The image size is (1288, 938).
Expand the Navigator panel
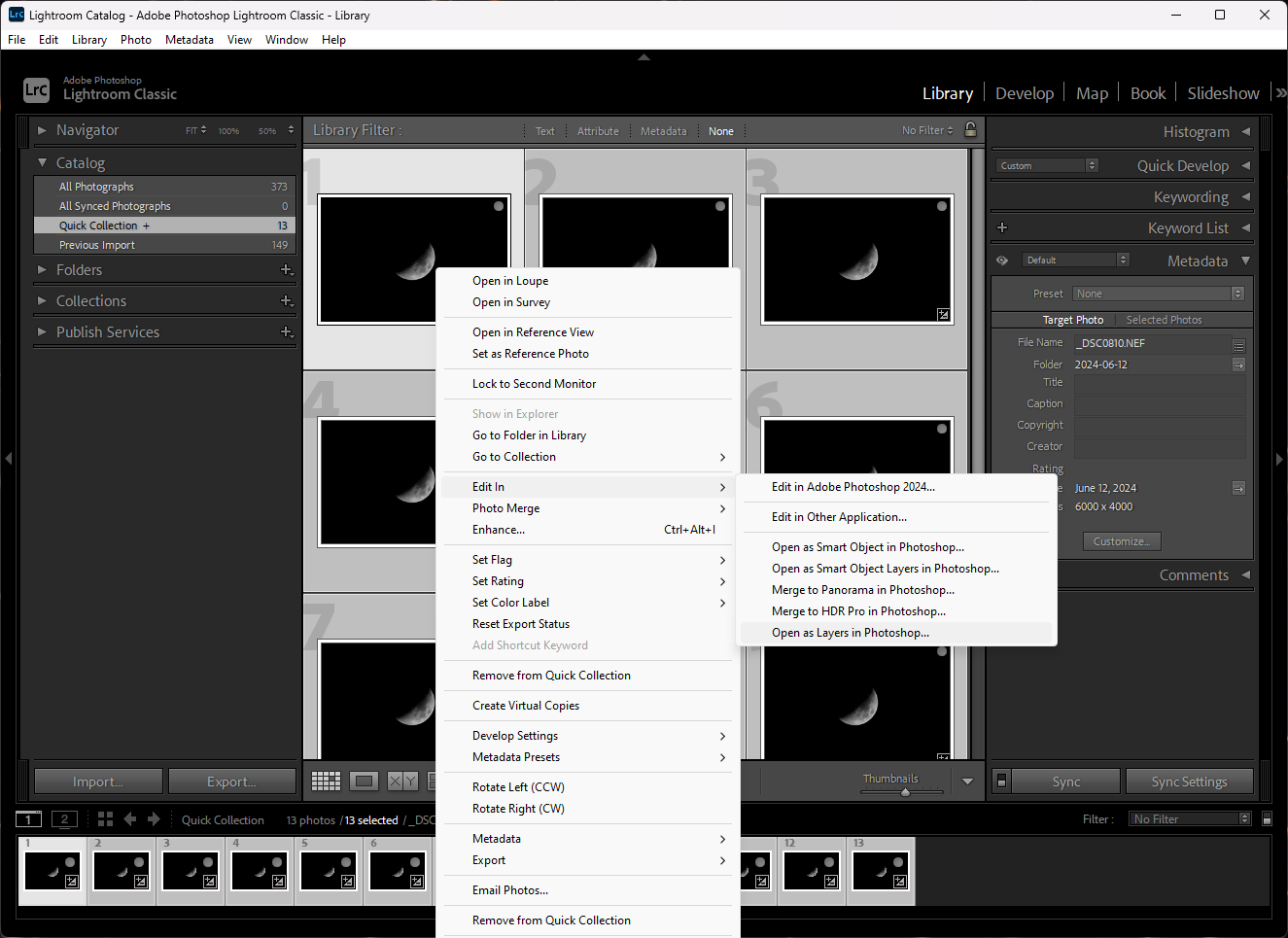(x=42, y=129)
